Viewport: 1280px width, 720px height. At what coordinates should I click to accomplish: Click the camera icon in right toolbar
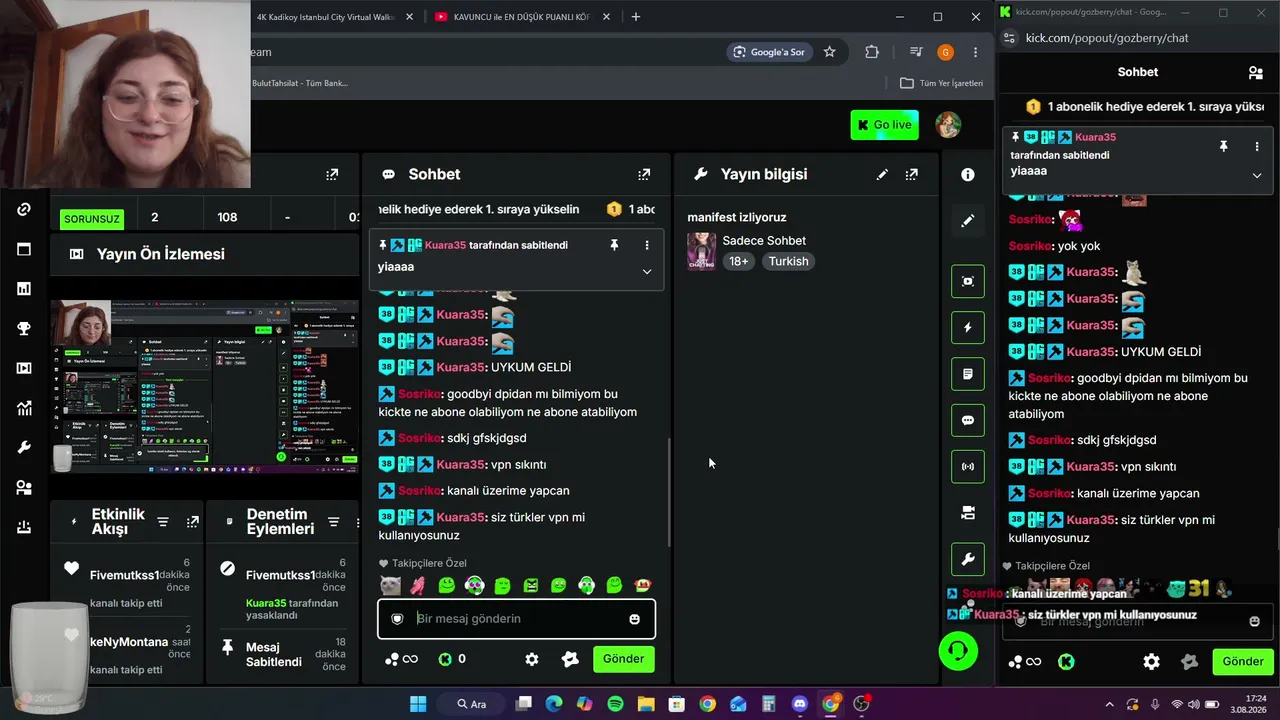[968, 513]
